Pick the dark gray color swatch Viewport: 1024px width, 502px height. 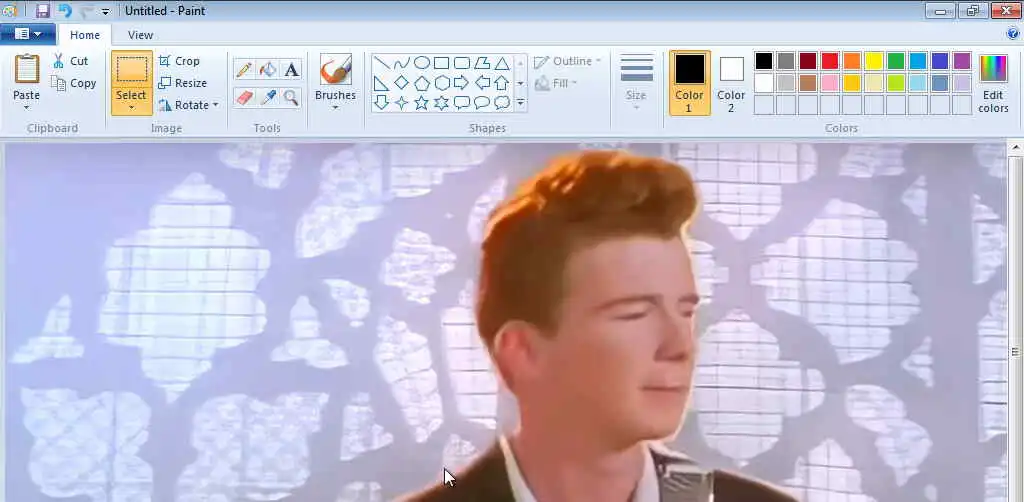pos(786,61)
